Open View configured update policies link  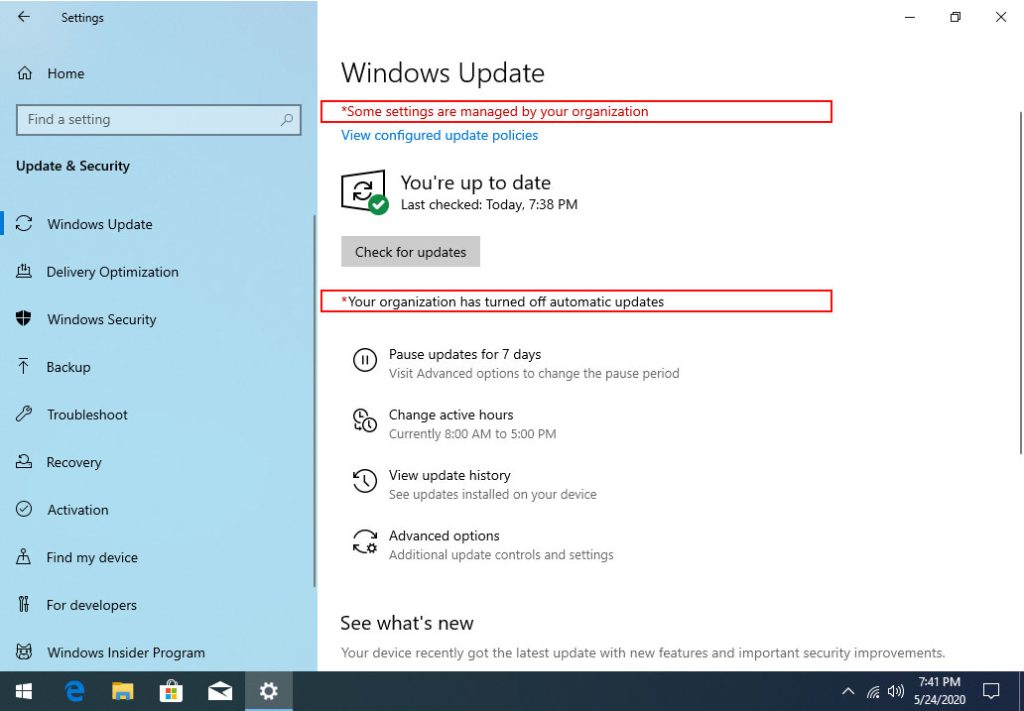click(x=440, y=135)
